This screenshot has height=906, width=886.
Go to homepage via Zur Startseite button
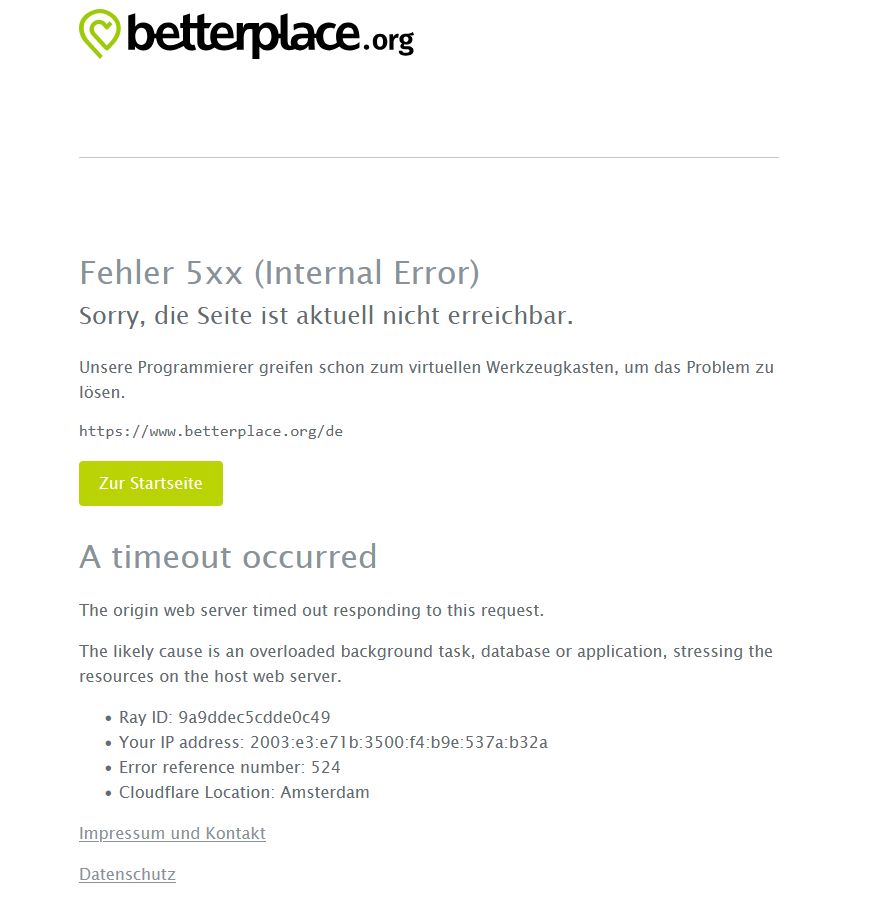pos(151,483)
